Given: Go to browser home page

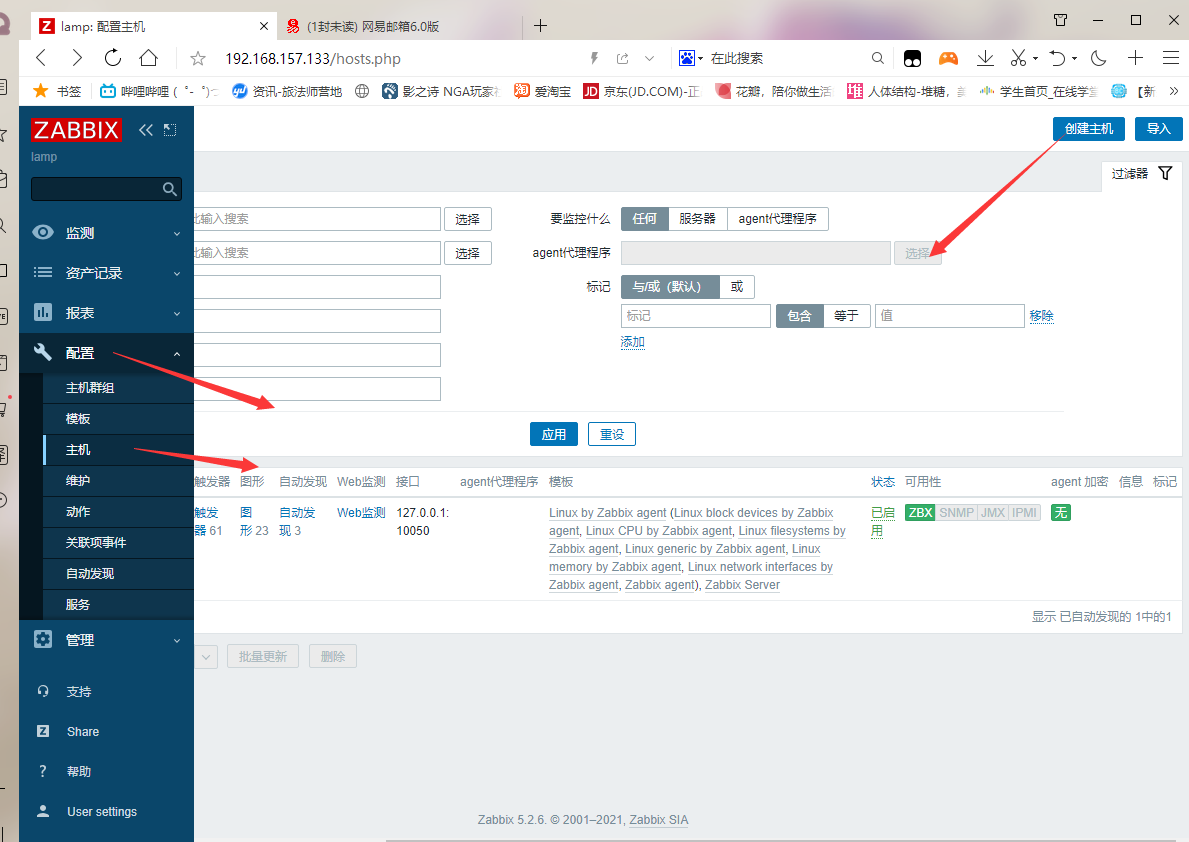Looking at the screenshot, I should pyautogui.click(x=149, y=58).
